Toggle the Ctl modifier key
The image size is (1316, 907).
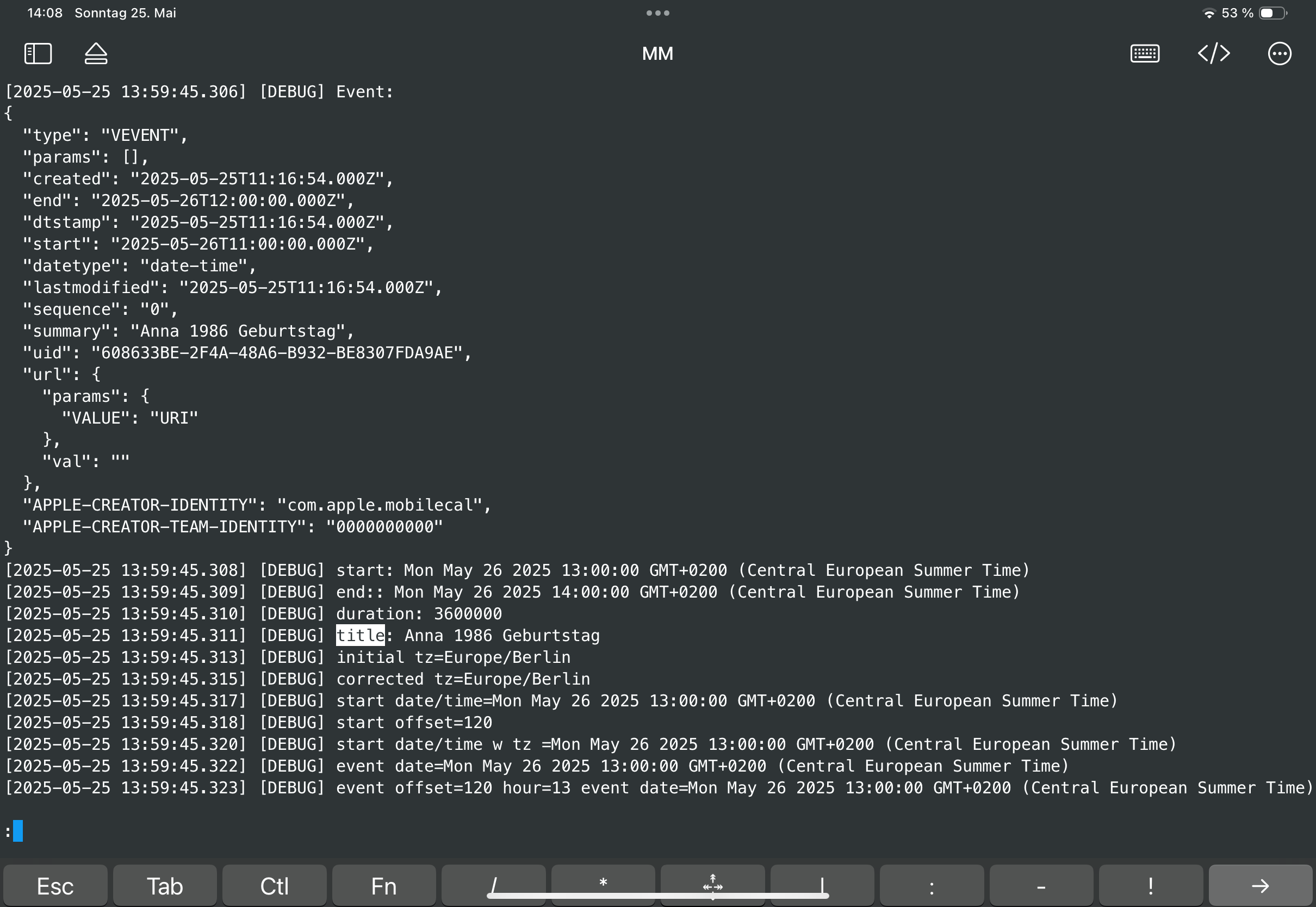(274, 886)
